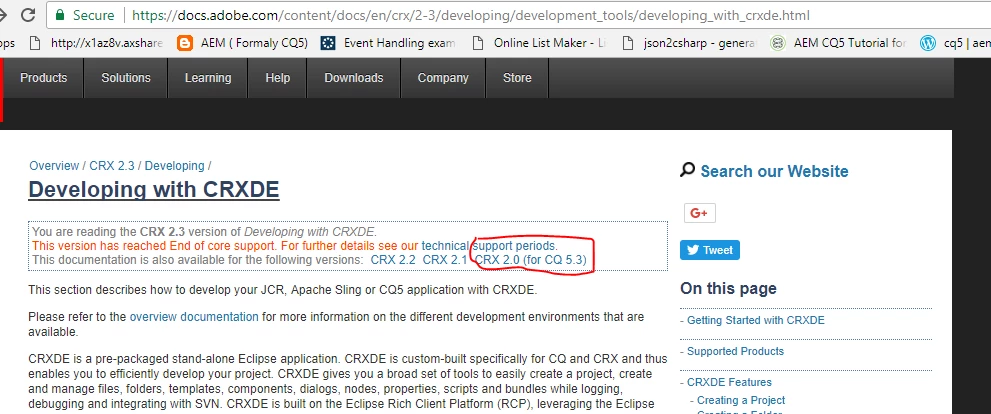Click the browser address bar URL
The height and width of the screenshot is (414, 991).
click(471, 15)
